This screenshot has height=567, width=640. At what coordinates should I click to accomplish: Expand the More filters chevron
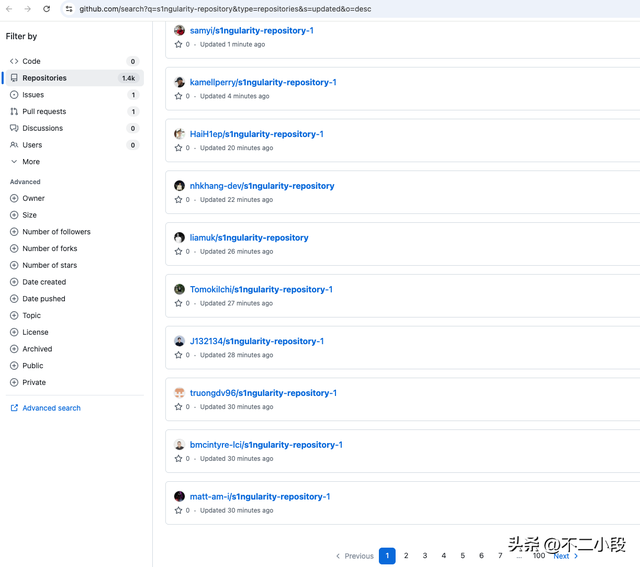click(14, 162)
